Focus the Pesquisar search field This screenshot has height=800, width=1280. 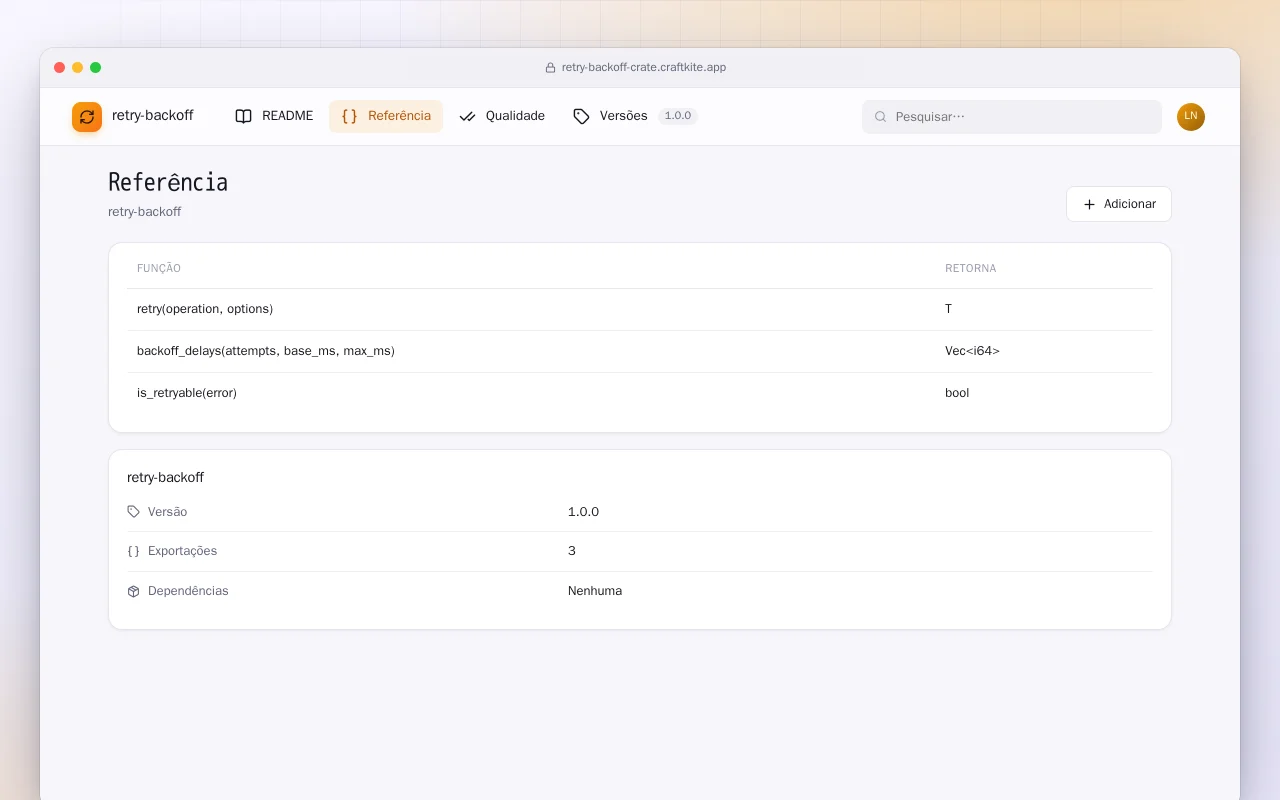1012,117
